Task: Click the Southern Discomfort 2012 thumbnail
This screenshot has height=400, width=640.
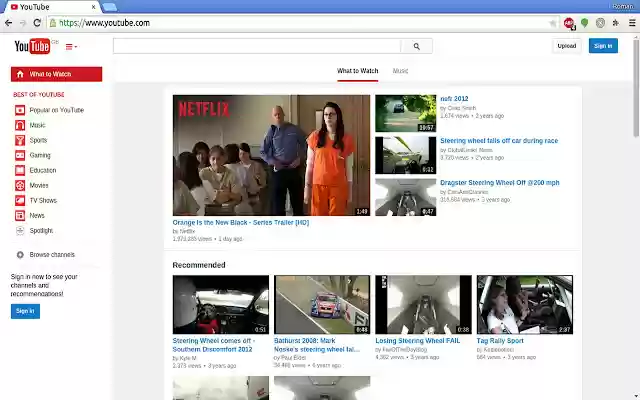Action: 221,304
